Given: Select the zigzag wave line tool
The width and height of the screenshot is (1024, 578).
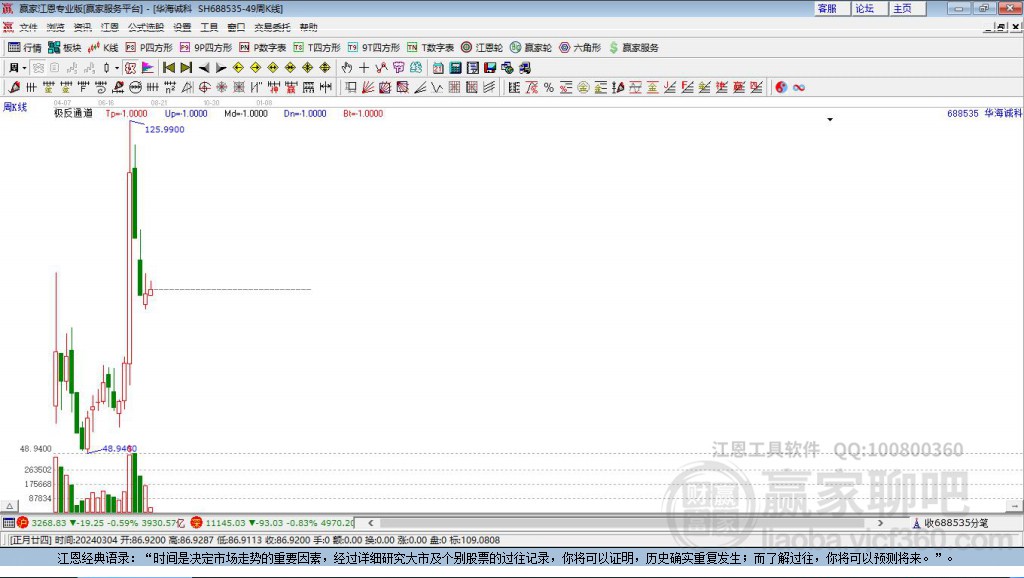Looking at the screenshot, I should [437, 88].
